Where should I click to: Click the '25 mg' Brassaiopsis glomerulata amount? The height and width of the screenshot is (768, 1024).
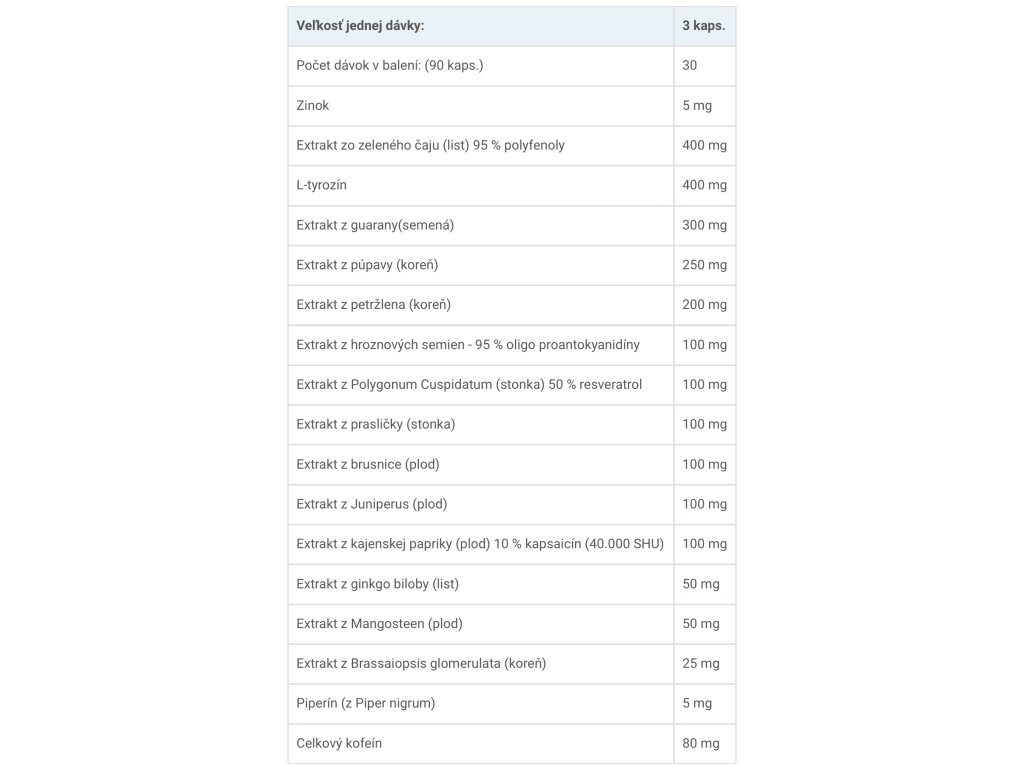pos(700,663)
